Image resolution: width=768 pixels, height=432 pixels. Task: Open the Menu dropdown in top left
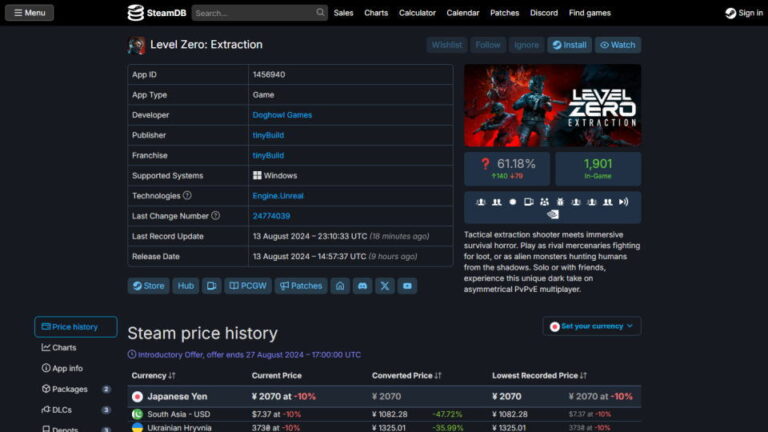click(29, 13)
